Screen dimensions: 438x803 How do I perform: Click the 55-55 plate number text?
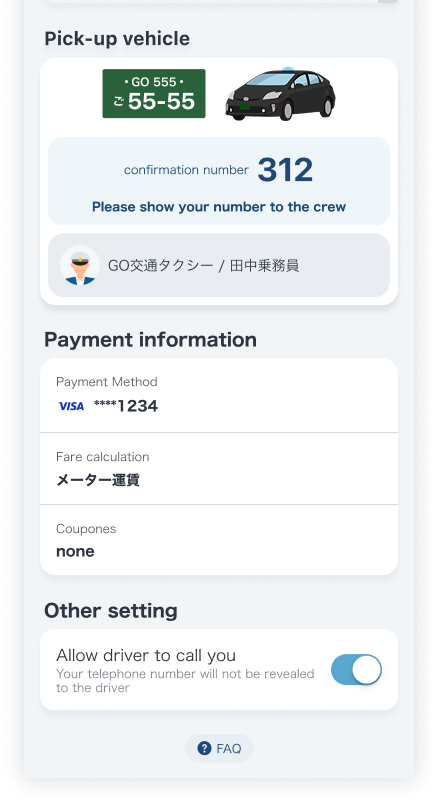pos(161,101)
